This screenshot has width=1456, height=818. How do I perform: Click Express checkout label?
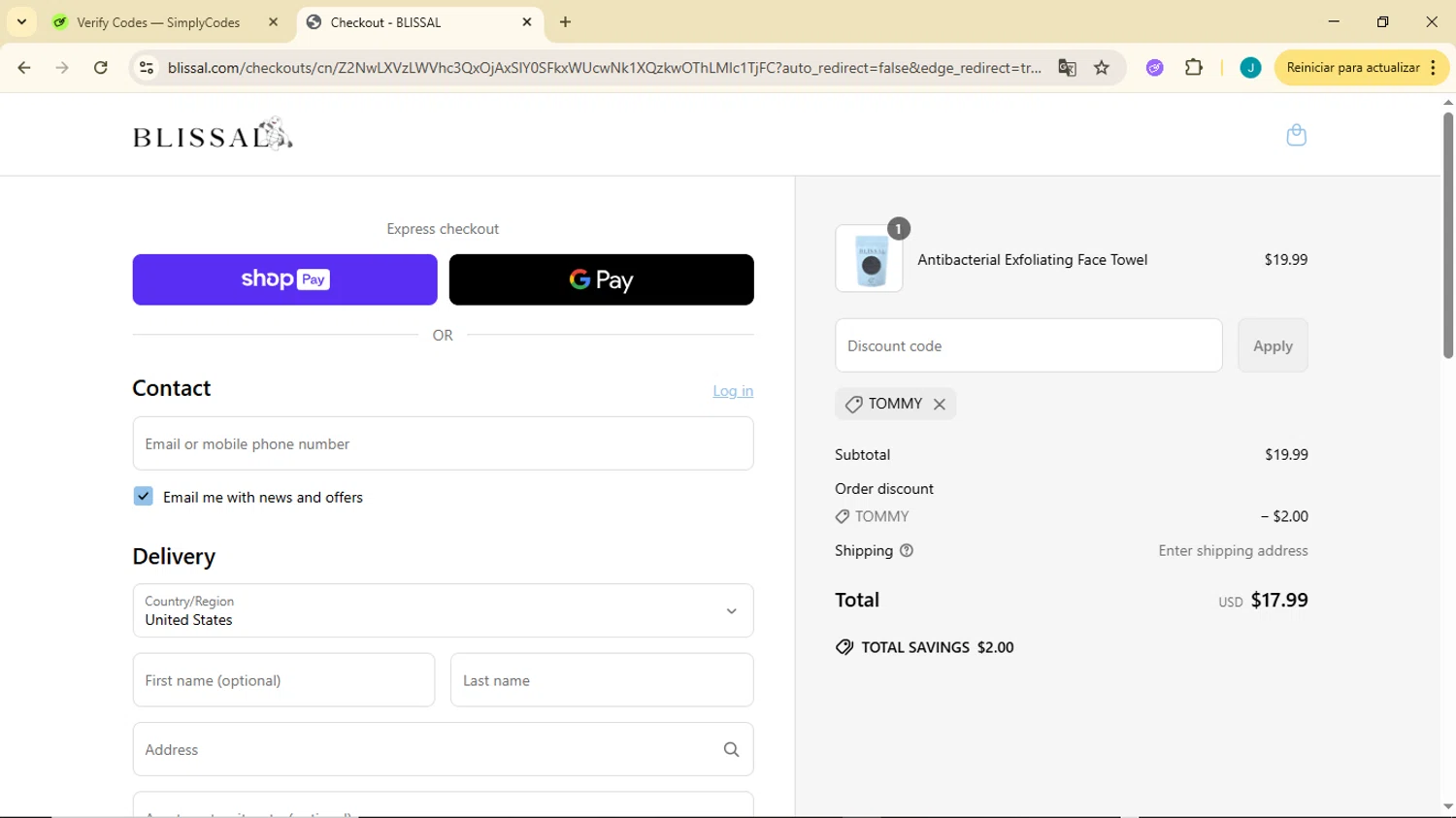[x=443, y=229]
